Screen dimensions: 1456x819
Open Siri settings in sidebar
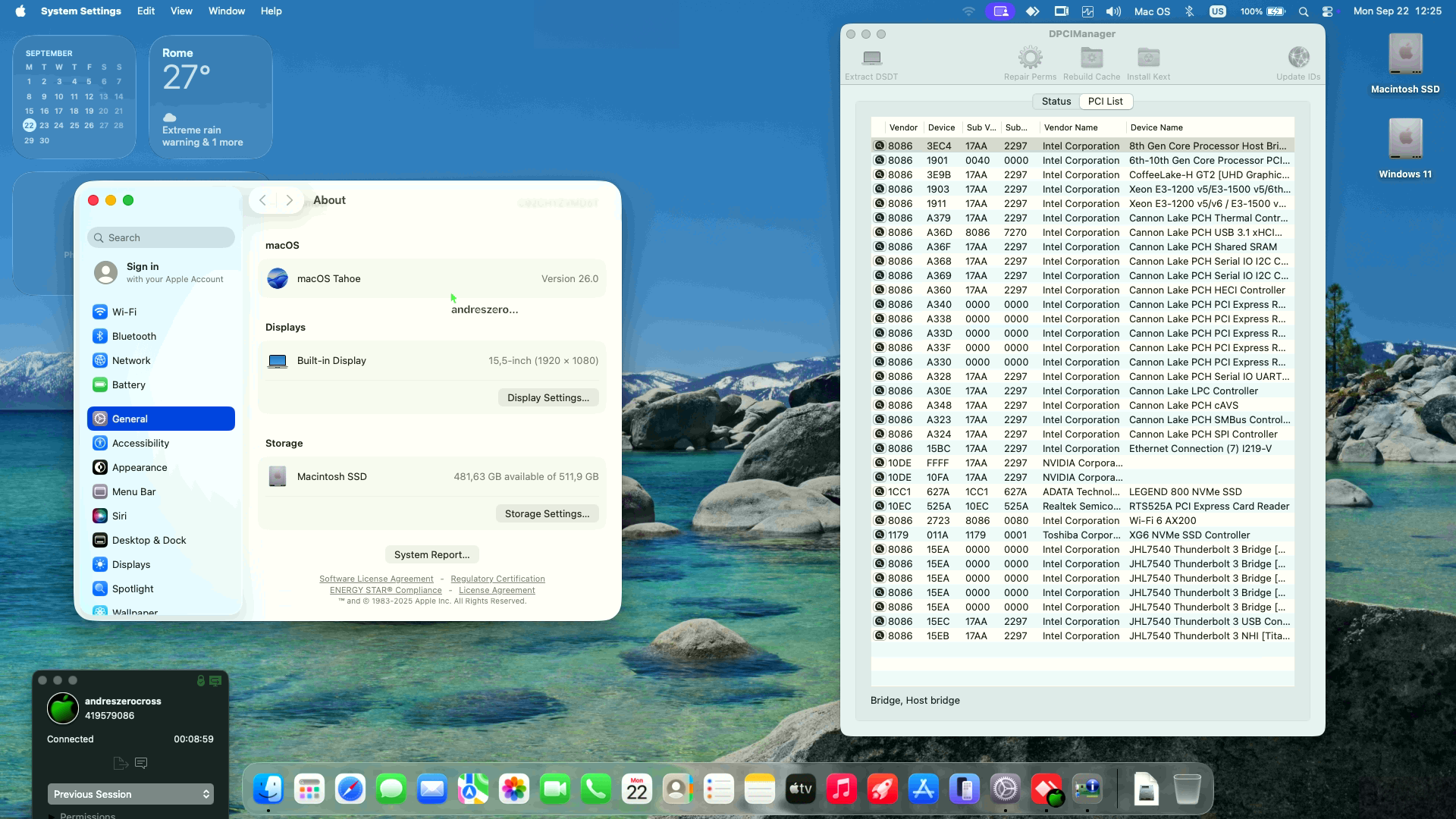(161, 516)
